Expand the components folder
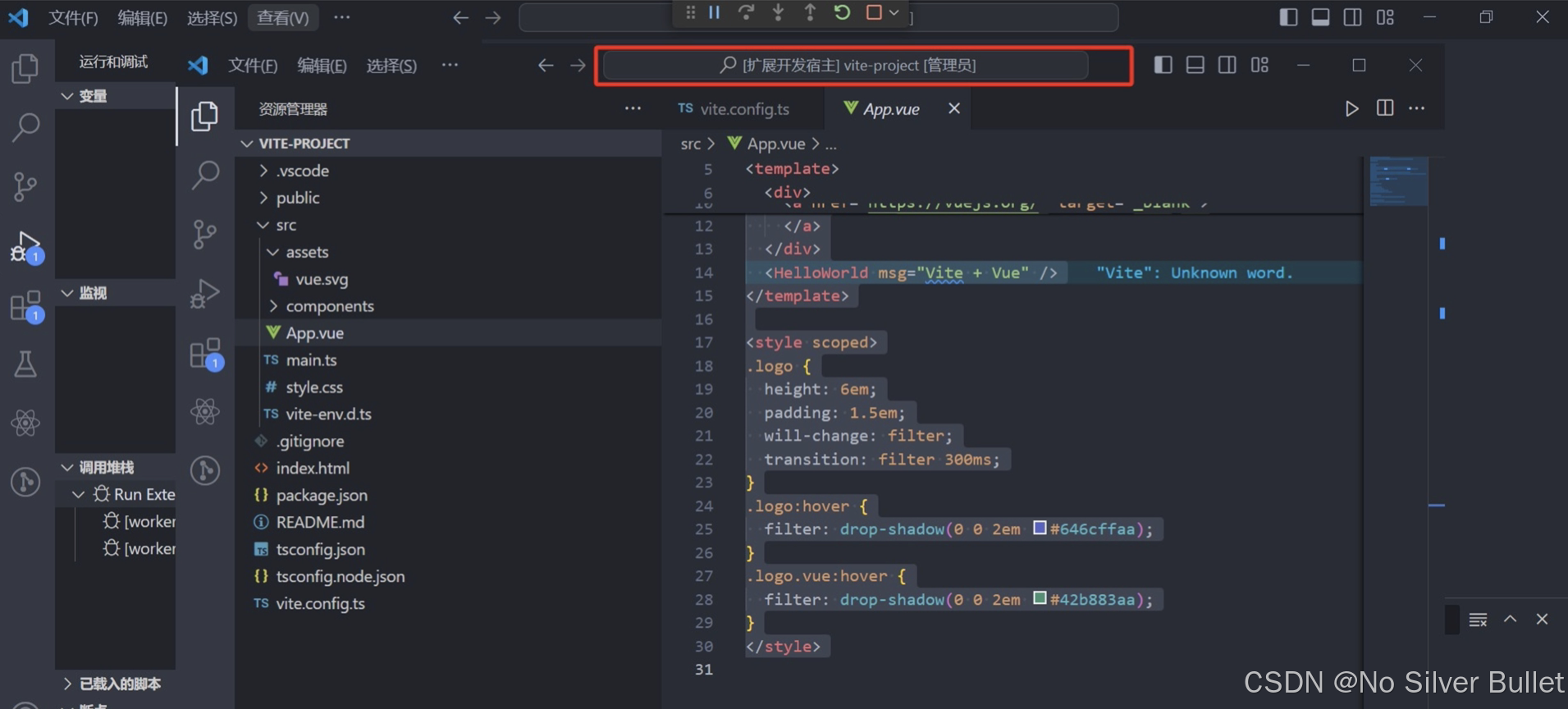 click(x=273, y=306)
